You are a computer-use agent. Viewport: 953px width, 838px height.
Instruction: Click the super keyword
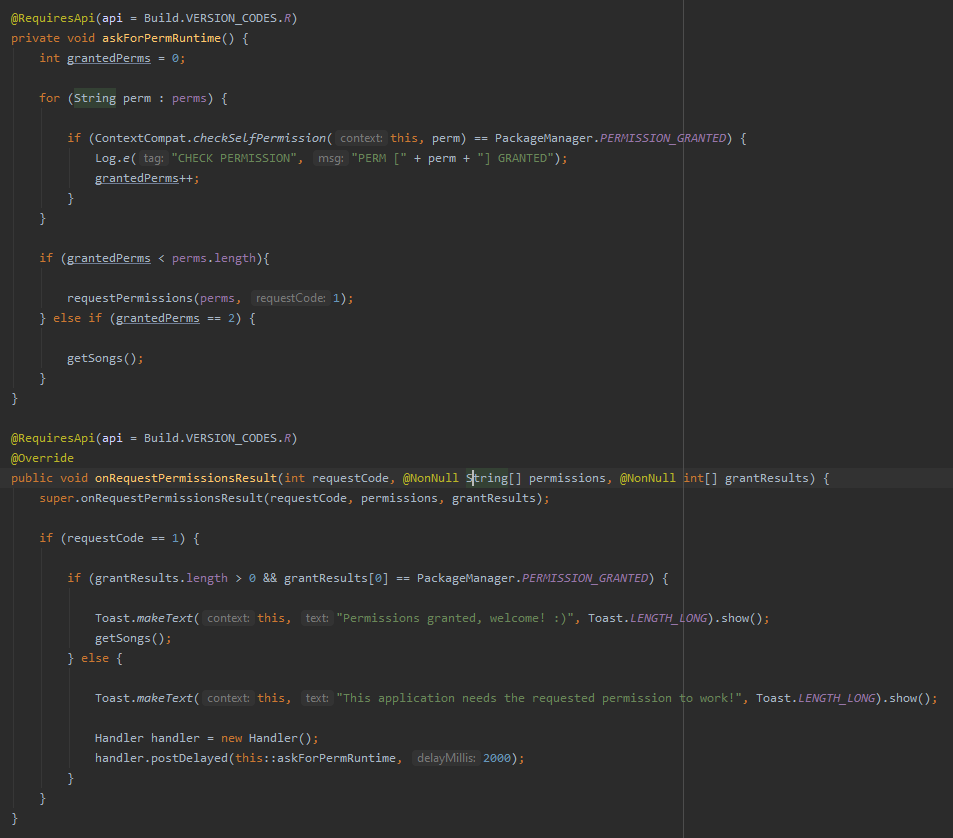tap(57, 498)
